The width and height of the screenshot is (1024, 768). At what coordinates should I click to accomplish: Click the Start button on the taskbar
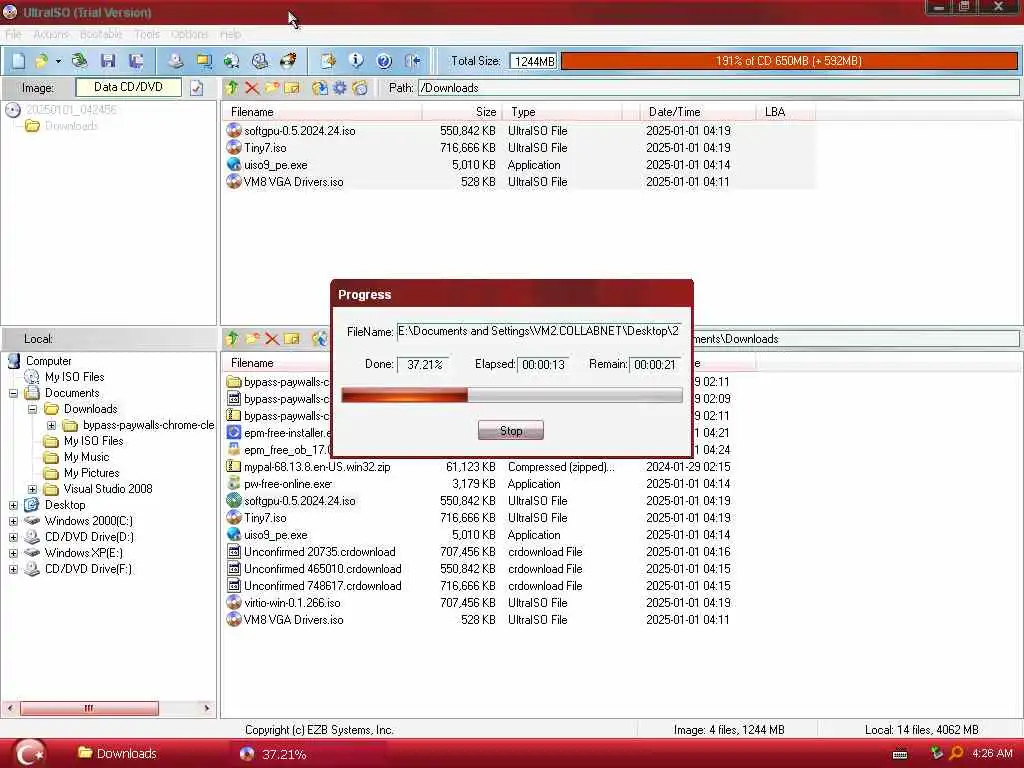[29, 753]
